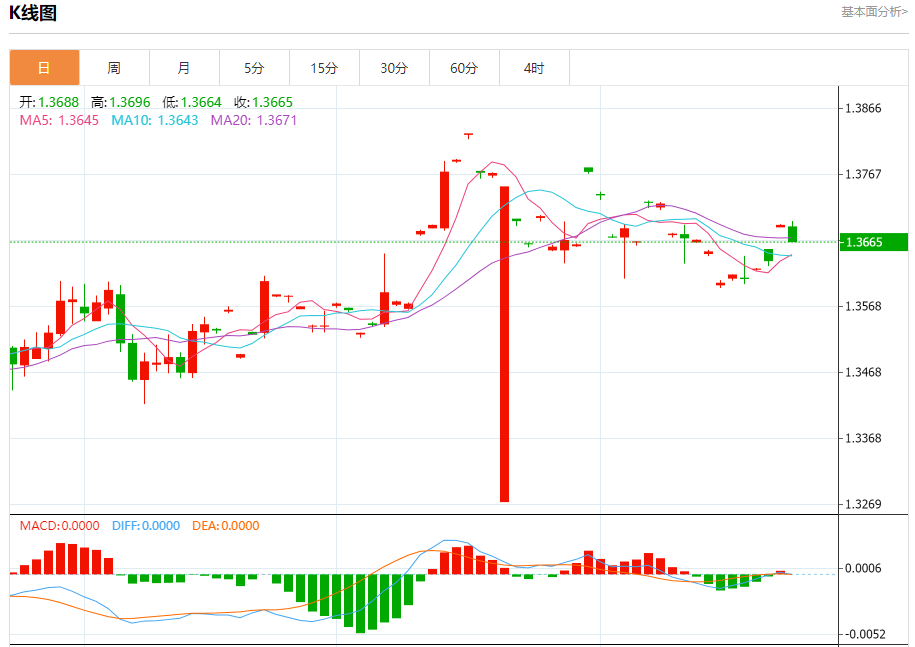This screenshot has height=647, width=915.
Task: Click the 1.3866 price axis label
Action: tap(863, 109)
